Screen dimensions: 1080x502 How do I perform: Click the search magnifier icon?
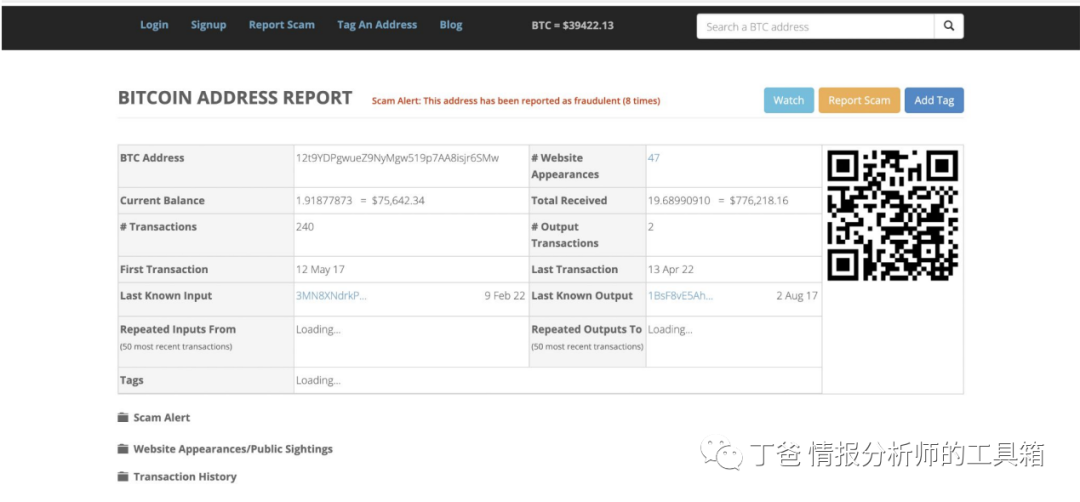948,26
